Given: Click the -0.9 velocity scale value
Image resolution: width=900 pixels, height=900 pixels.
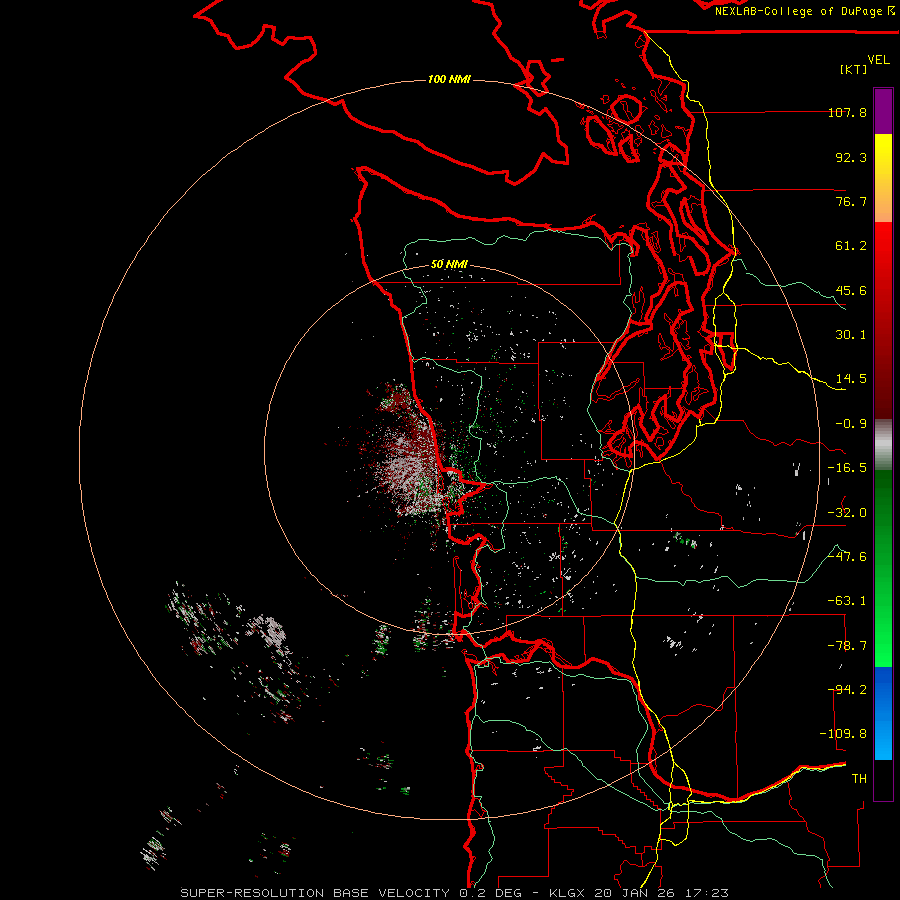Looking at the screenshot, I should point(851,424).
